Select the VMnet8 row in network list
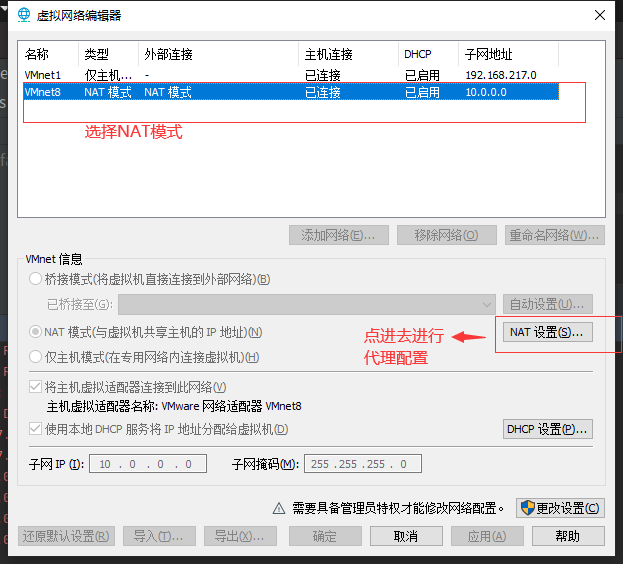Image resolution: width=623 pixels, height=564 pixels. pos(291,92)
